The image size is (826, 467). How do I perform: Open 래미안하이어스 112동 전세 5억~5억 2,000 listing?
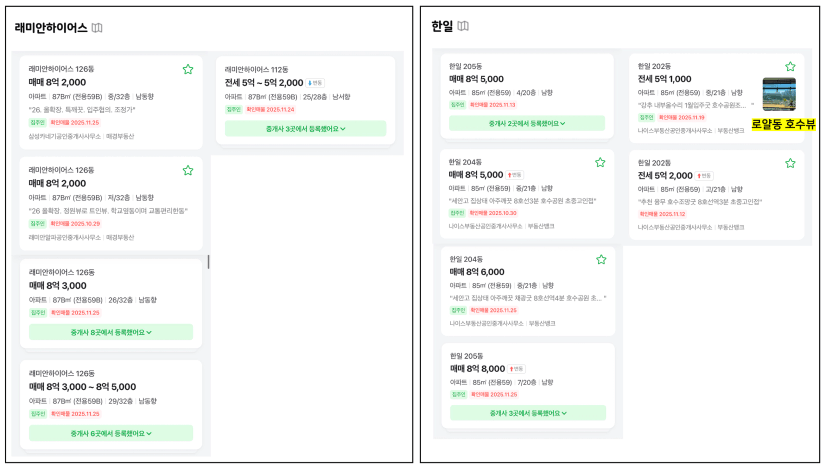coord(264,83)
